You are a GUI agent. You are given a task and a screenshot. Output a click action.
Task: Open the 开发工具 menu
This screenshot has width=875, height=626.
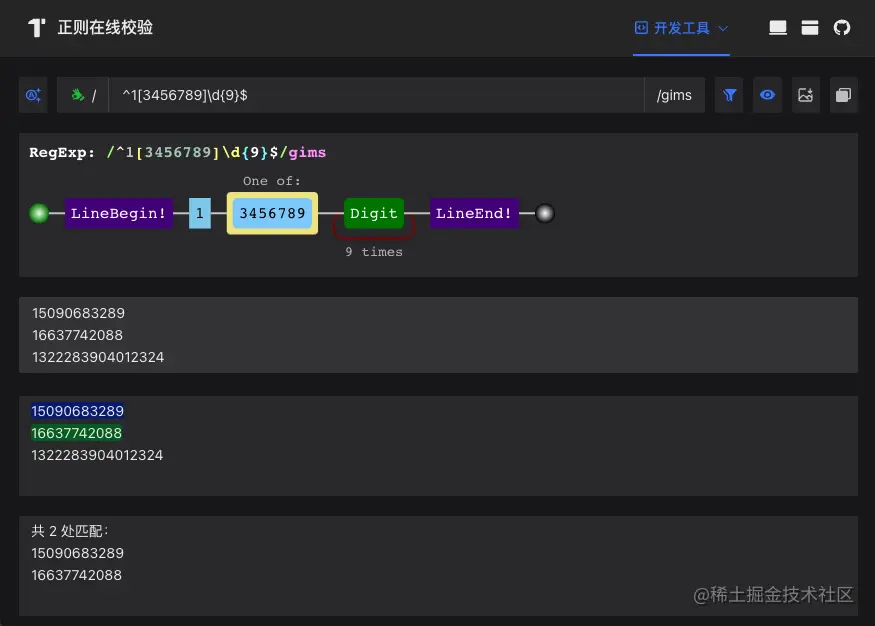[x=681, y=28]
